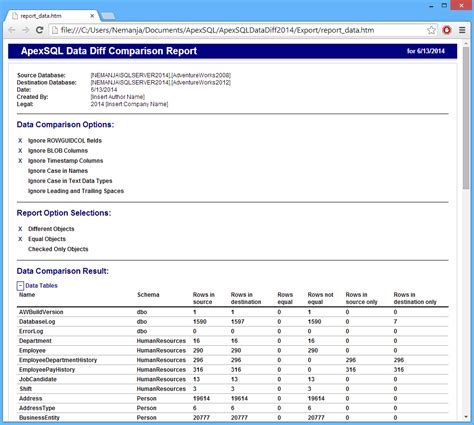Reload the report page

coord(40,30)
